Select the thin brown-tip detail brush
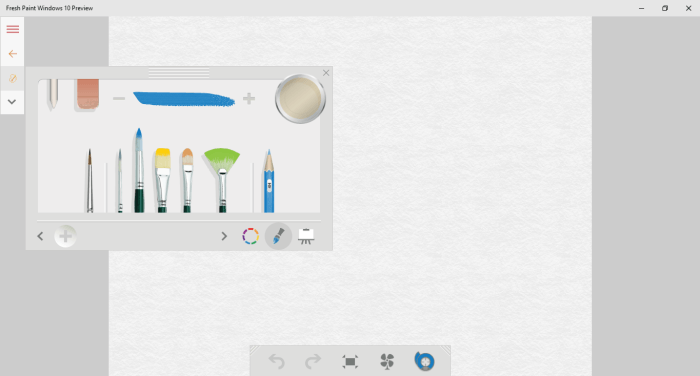The image size is (700, 376). (90, 180)
